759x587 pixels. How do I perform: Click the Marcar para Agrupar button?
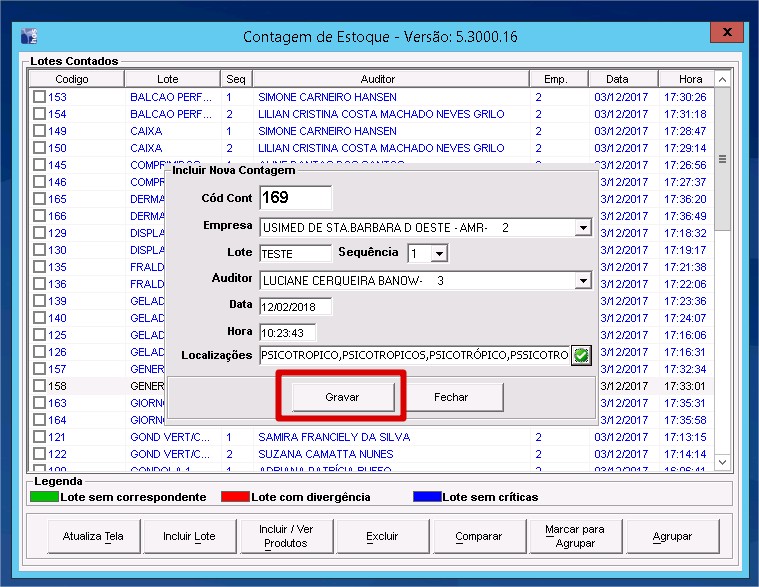(x=575, y=536)
